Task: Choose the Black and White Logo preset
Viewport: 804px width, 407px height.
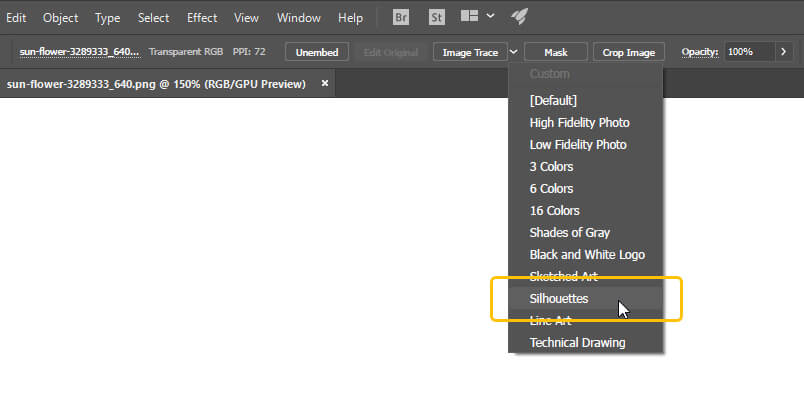Action: (x=586, y=255)
